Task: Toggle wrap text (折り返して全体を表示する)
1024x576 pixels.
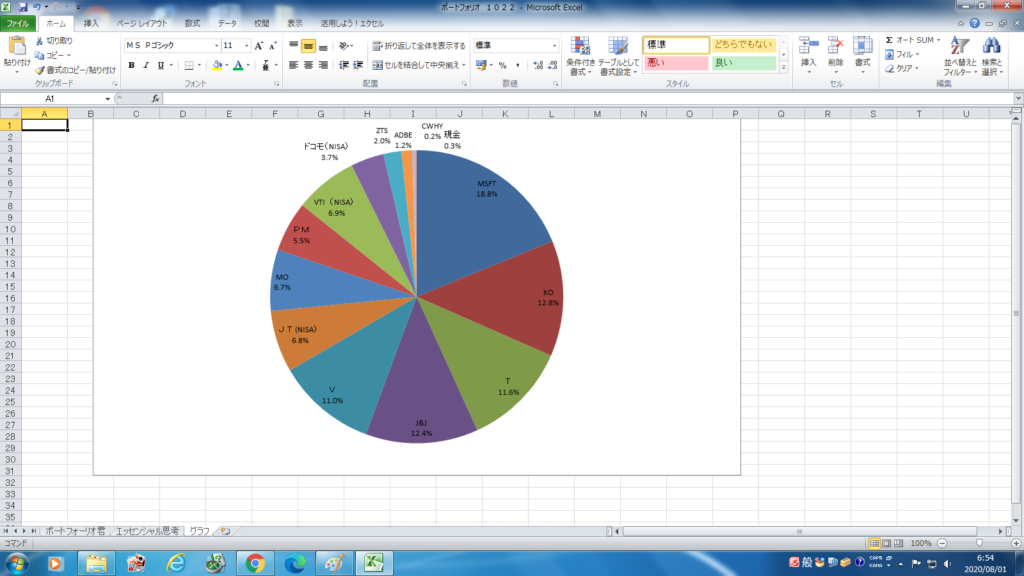Action: coord(419,46)
